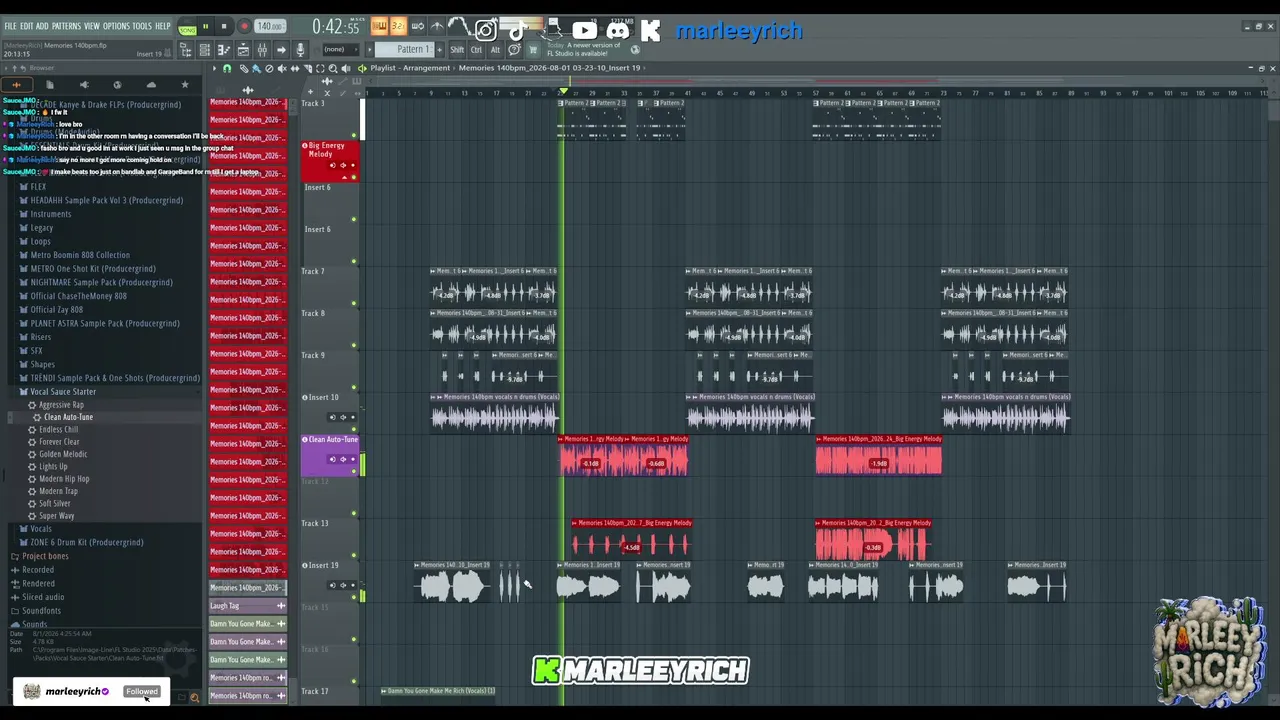
Task: Click the Alt modifier button
Action: (x=495, y=50)
